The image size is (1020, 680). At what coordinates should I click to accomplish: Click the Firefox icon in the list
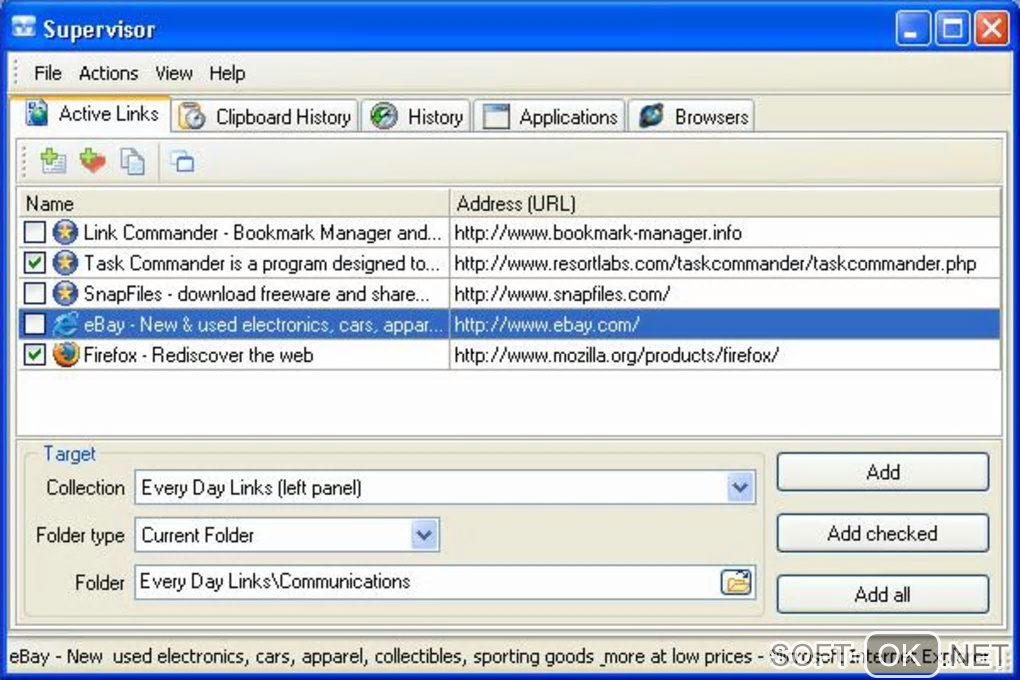[65, 355]
